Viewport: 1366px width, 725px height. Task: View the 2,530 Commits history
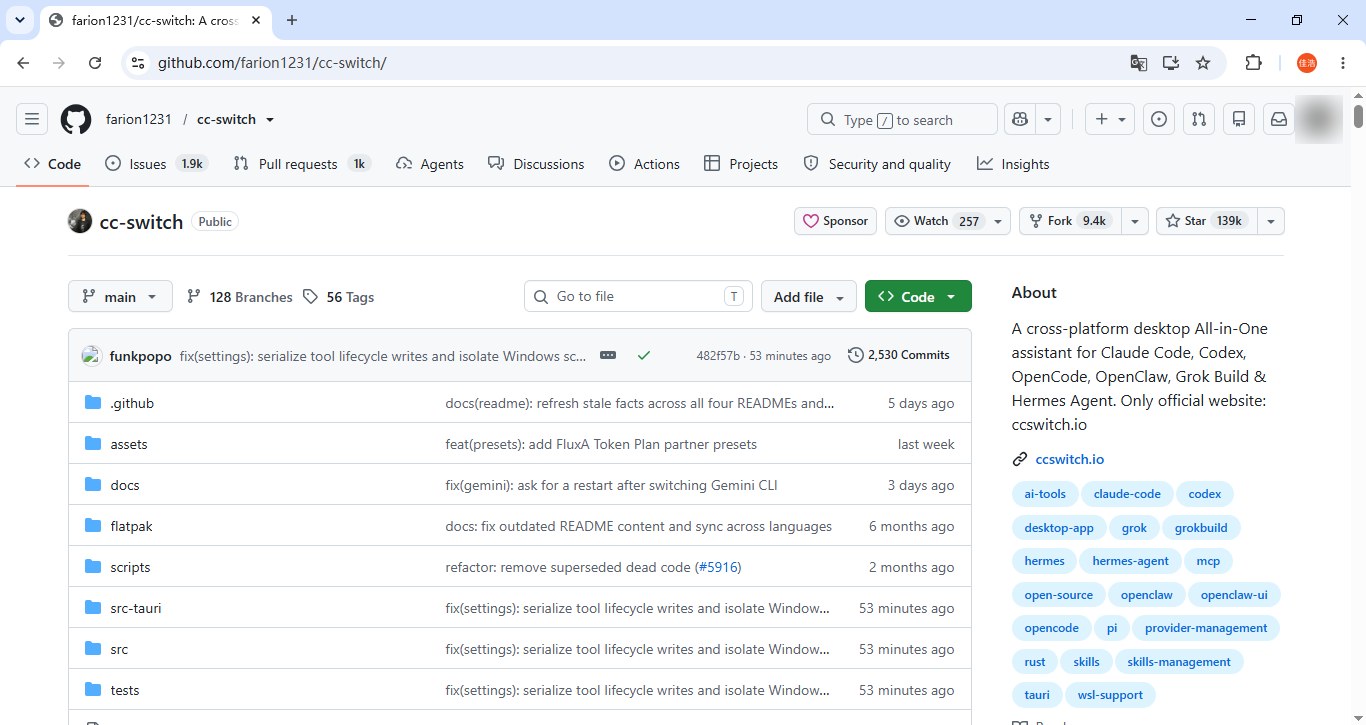pyautogui.click(x=898, y=355)
